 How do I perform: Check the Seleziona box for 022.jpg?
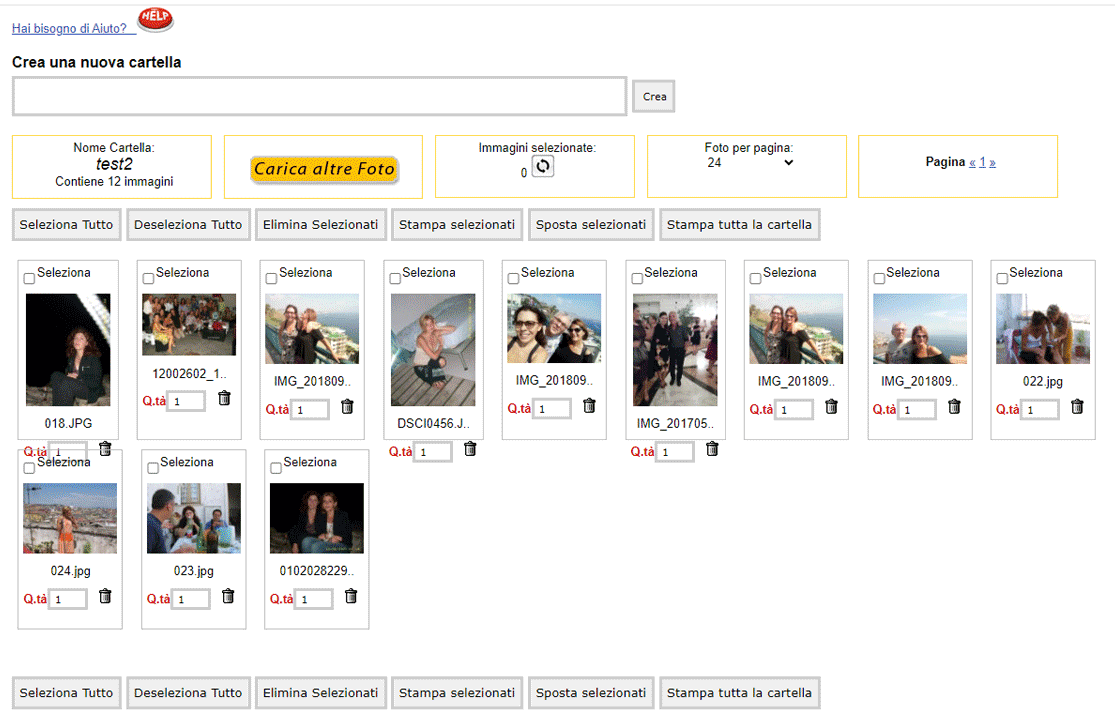[x=1002, y=279]
